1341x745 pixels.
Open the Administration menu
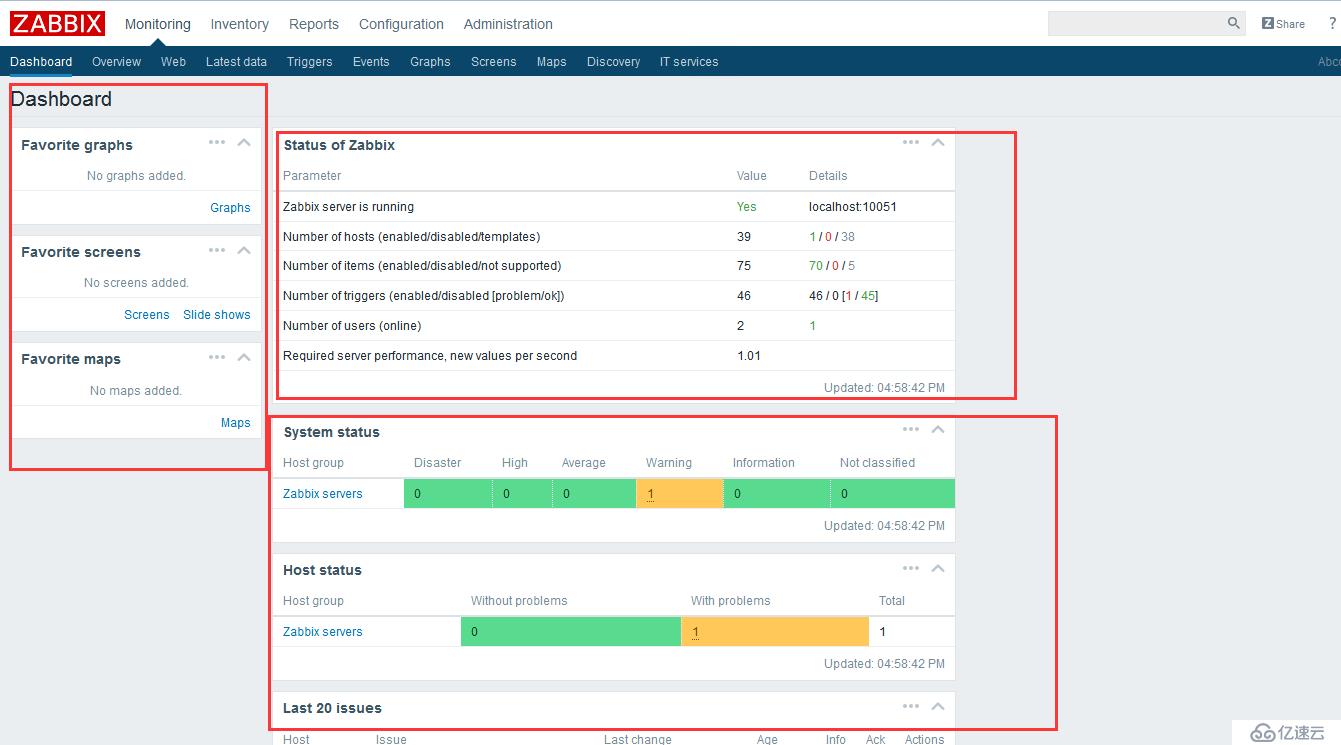tap(508, 24)
